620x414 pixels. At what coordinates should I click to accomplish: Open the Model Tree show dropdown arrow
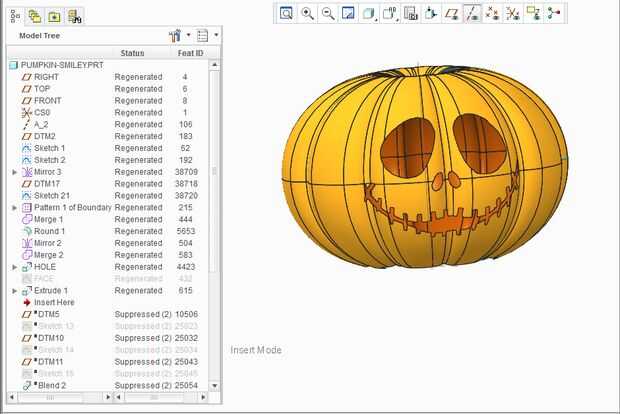tap(216, 35)
